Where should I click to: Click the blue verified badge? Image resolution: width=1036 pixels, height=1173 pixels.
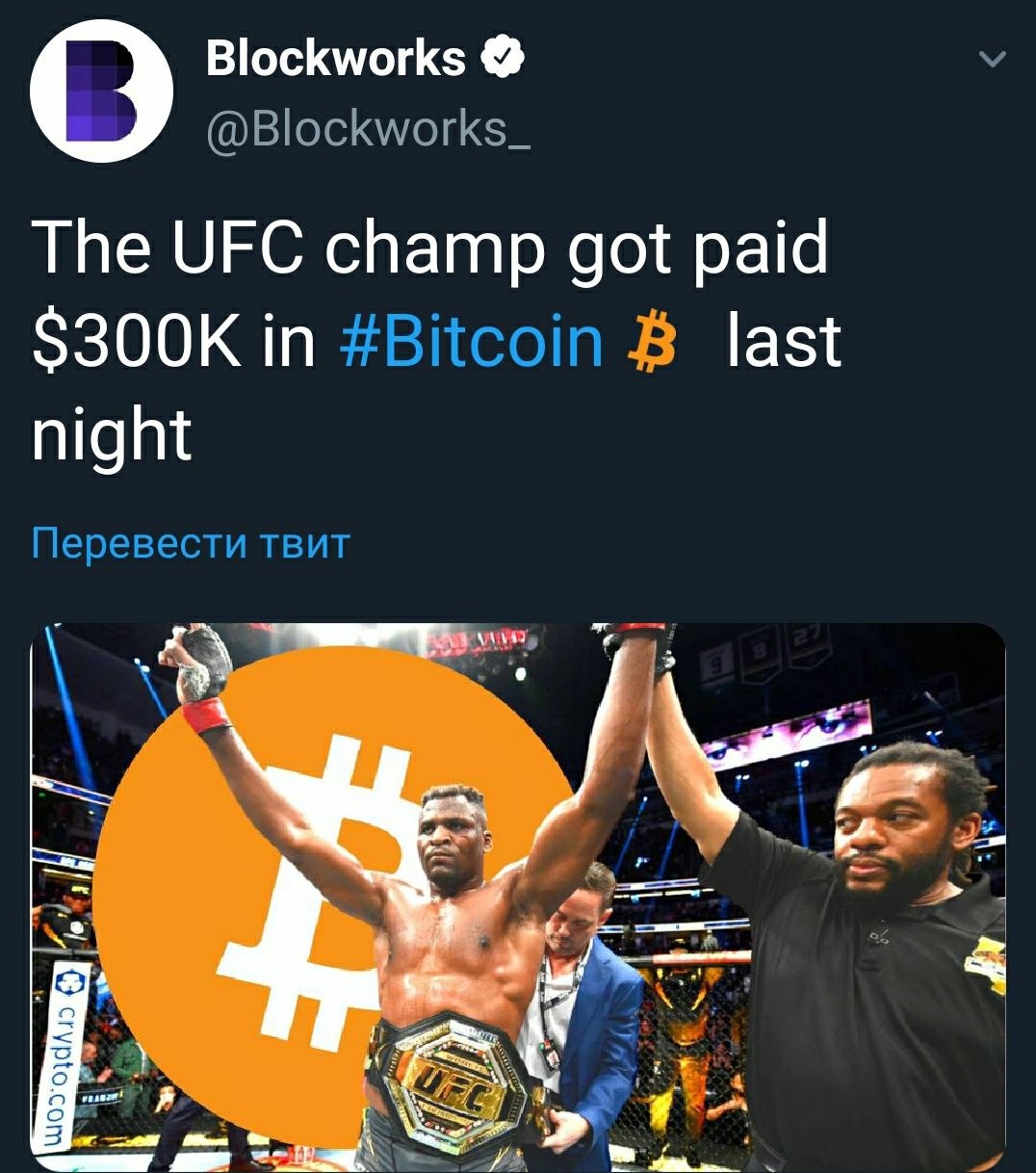click(502, 59)
